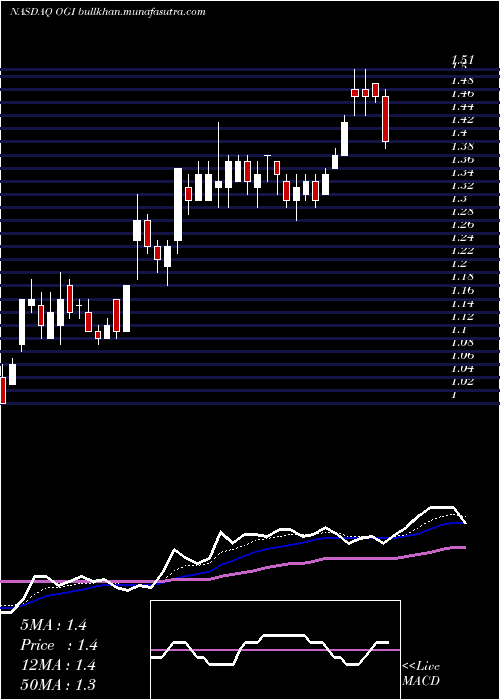This screenshot has width=500, height=700.
Task: Click the 1.24 price axis label
Action: (462, 238)
